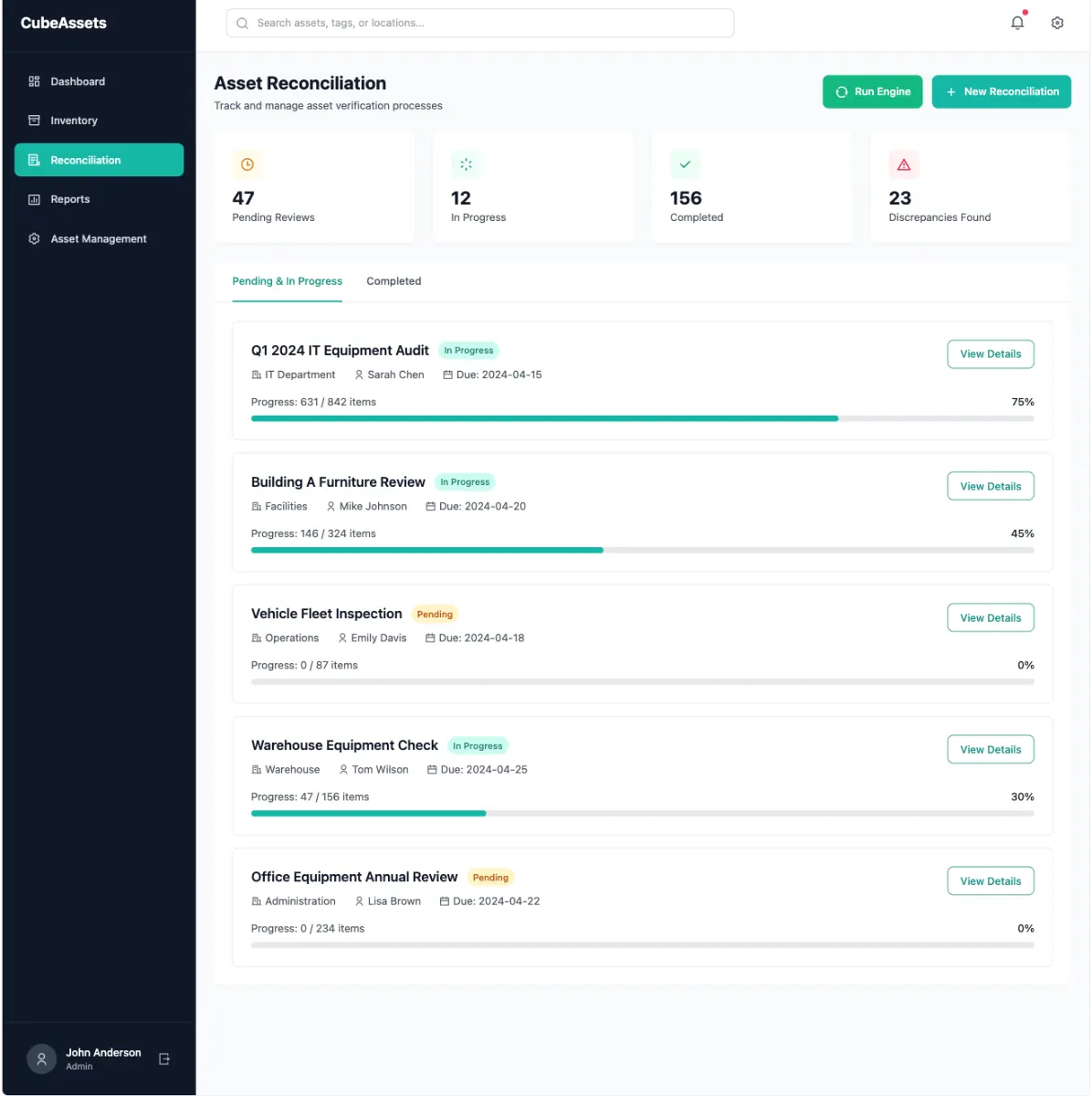Viewport: 1092px width, 1096px height.
Task: Click the In Progress spinner icon
Action: pos(466,164)
